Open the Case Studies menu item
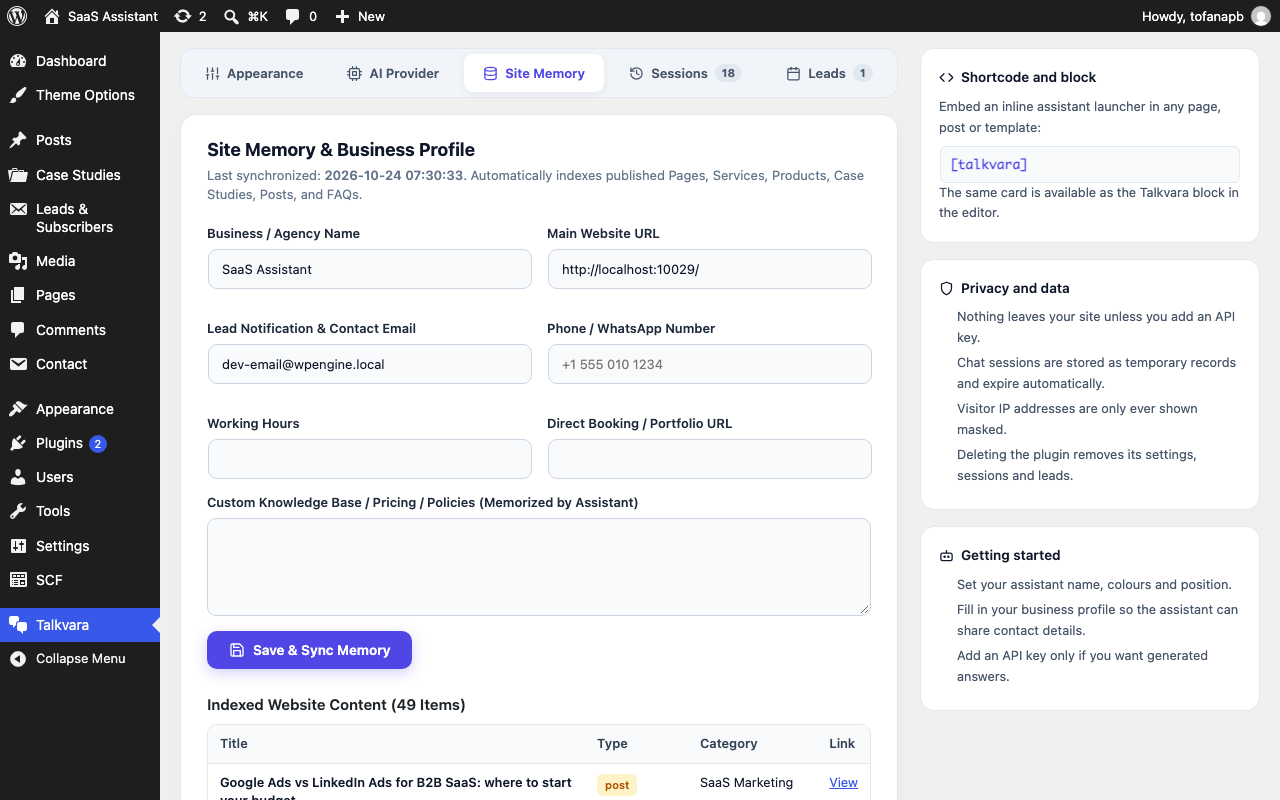The height and width of the screenshot is (800, 1280). 78,175
